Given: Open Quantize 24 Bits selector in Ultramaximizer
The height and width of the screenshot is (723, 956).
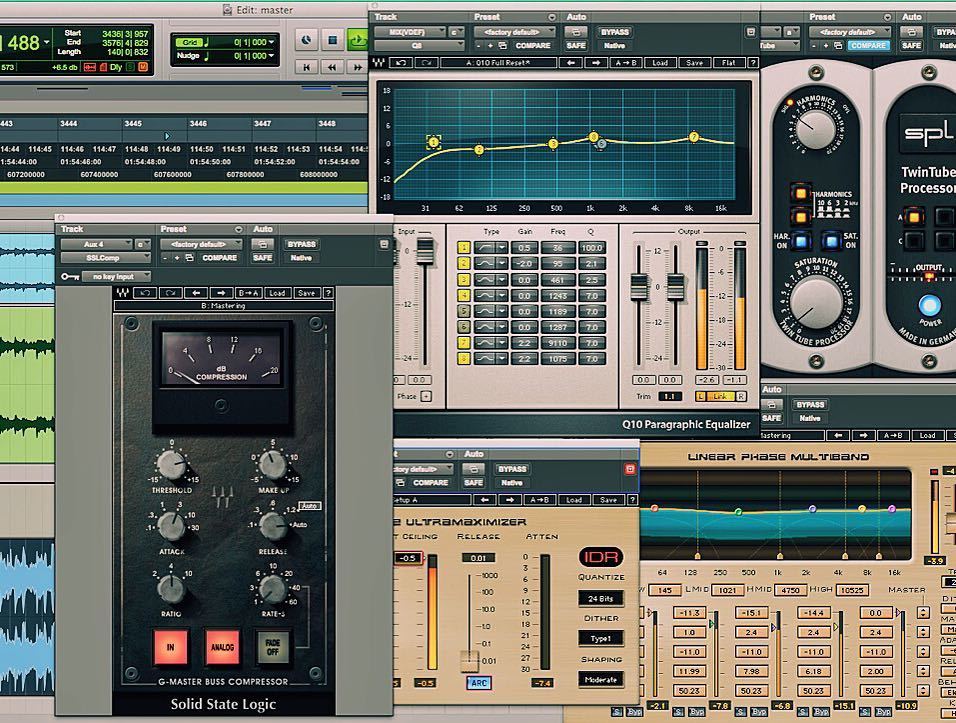Looking at the screenshot, I should click(601, 599).
